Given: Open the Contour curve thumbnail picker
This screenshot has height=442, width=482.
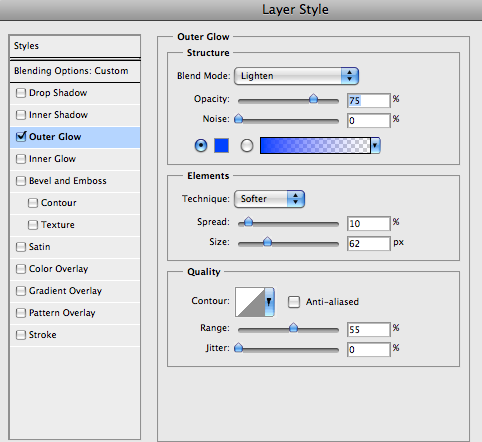Looking at the screenshot, I should (250, 302).
